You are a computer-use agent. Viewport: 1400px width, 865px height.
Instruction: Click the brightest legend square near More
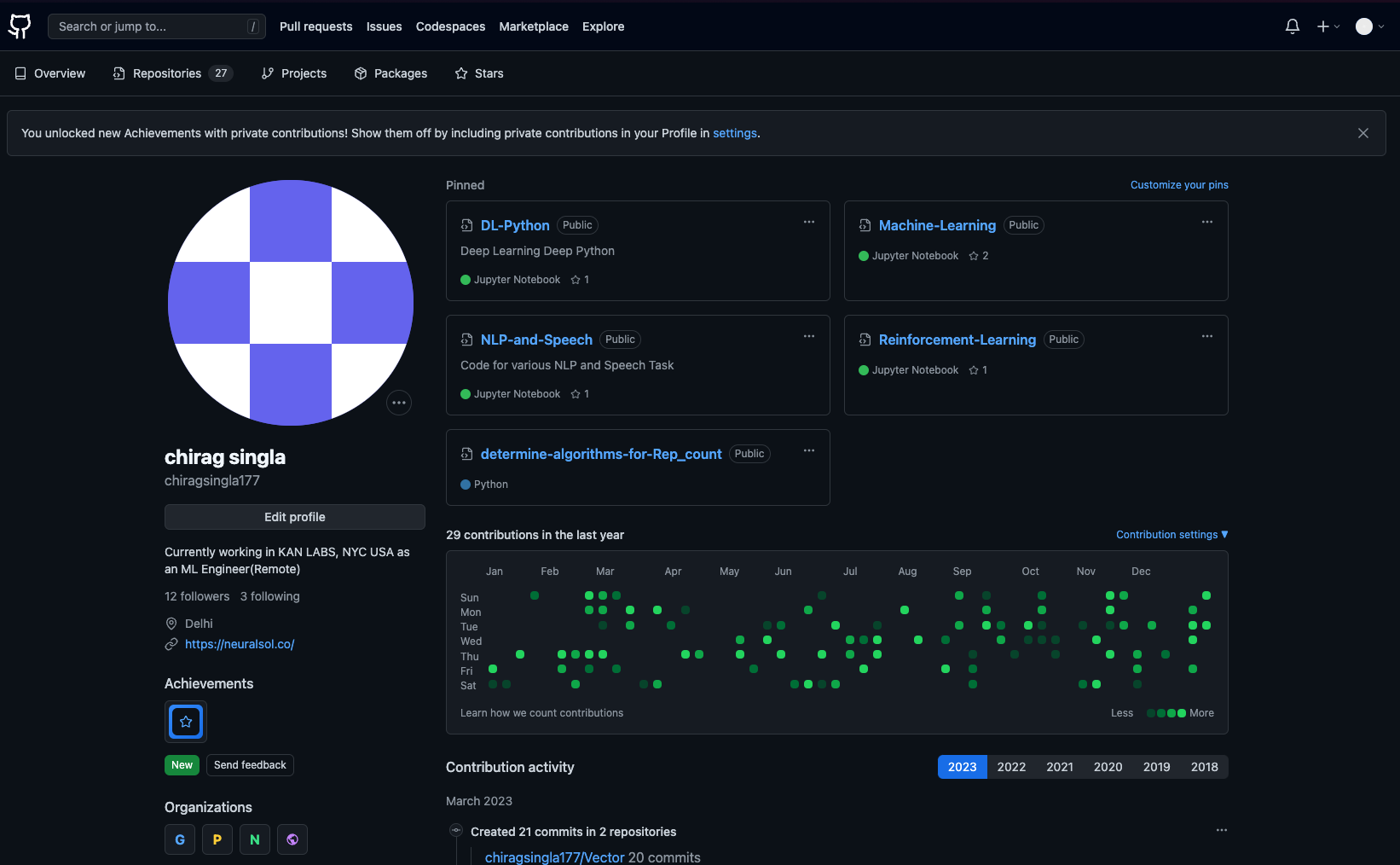point(1182,713)
